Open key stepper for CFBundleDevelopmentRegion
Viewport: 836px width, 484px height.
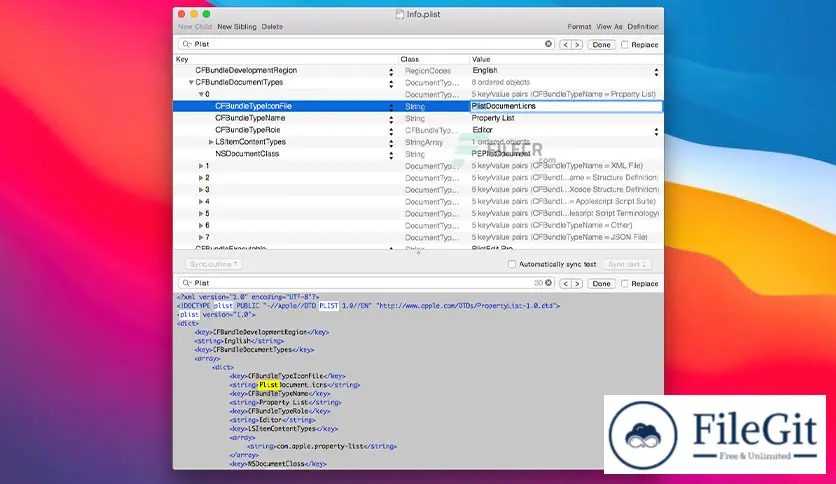391,71
